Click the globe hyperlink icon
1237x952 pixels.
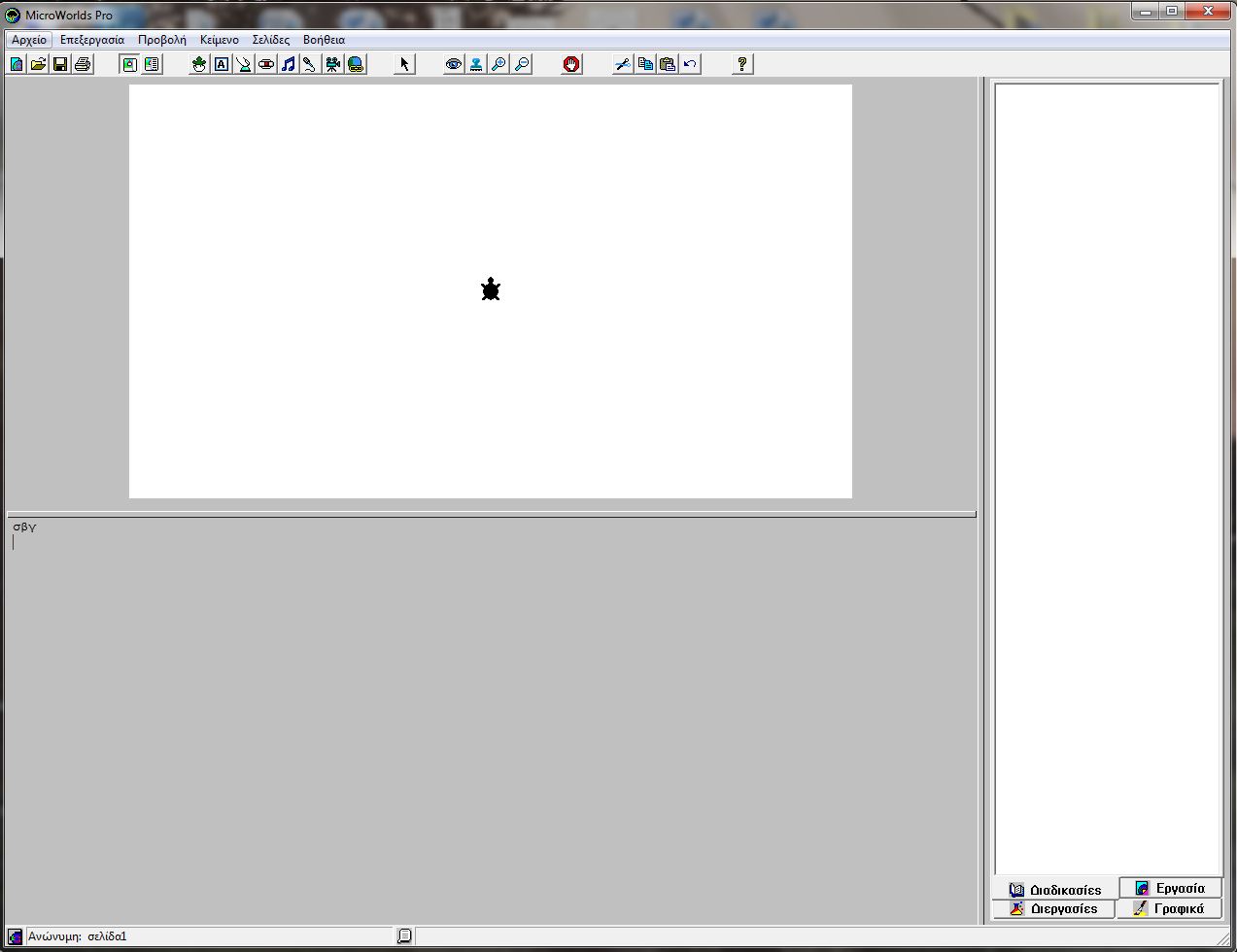[356, 64]
